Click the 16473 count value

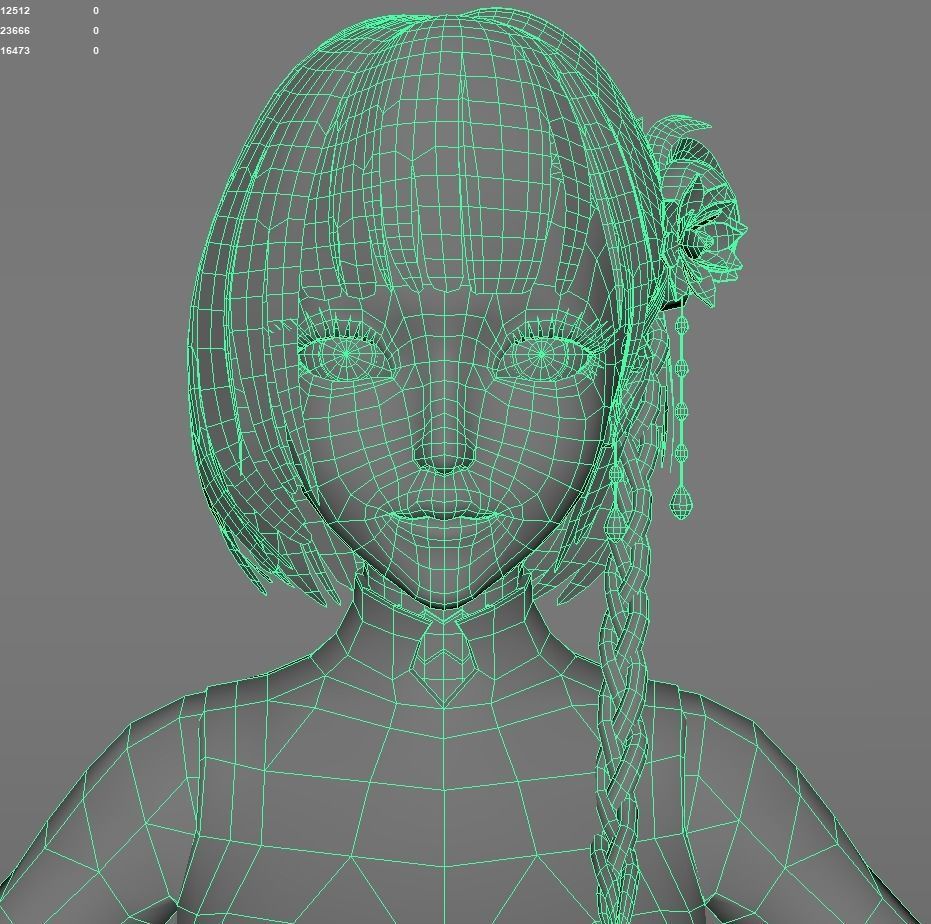(x=15, y=50)
